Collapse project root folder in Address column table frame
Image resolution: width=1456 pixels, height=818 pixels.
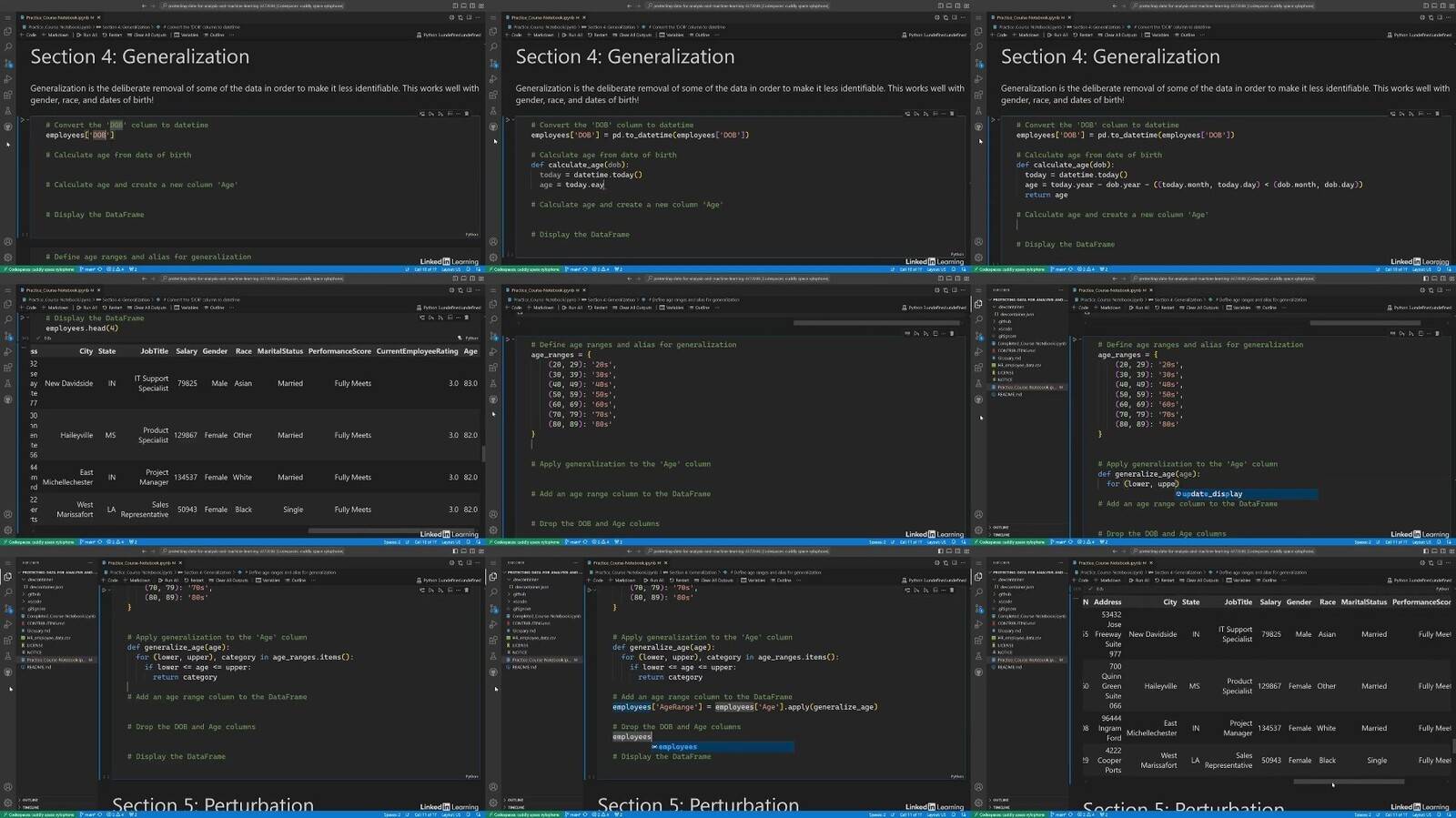(x=1028, y=572)
